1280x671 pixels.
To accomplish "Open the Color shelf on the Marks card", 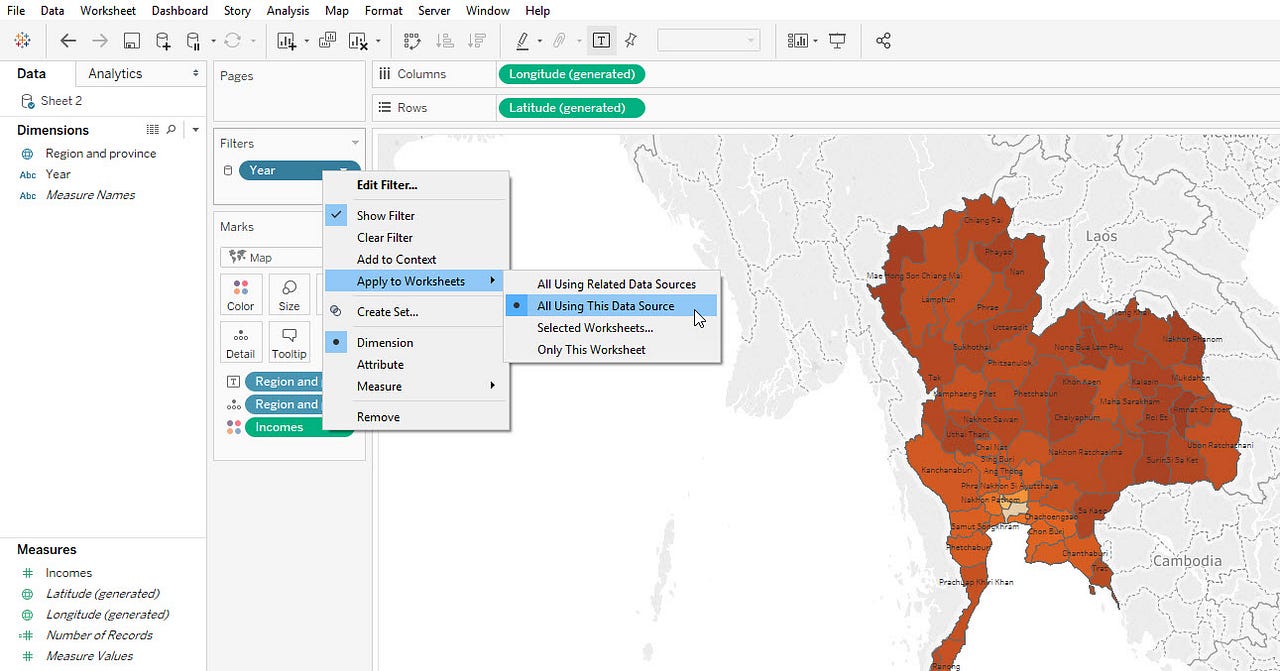I will 240,294.
